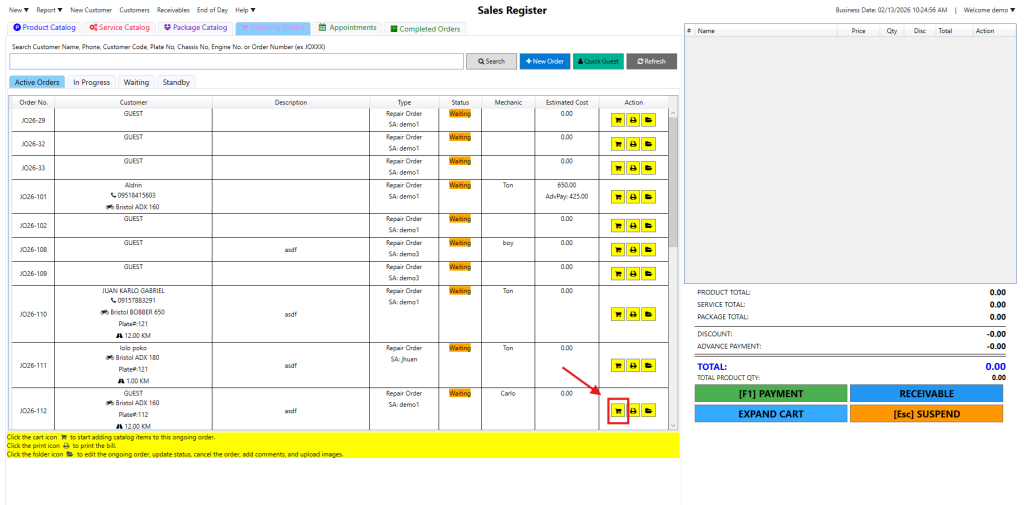Click cart icon for order JO26-29
1024x505 pixels.
click(x=617, y=120)
